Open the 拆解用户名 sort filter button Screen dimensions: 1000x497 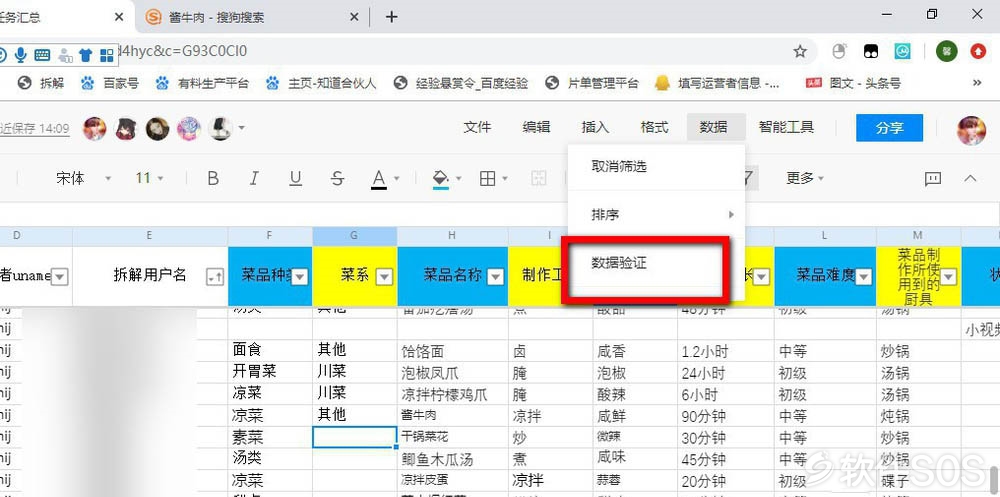[215, 276]
